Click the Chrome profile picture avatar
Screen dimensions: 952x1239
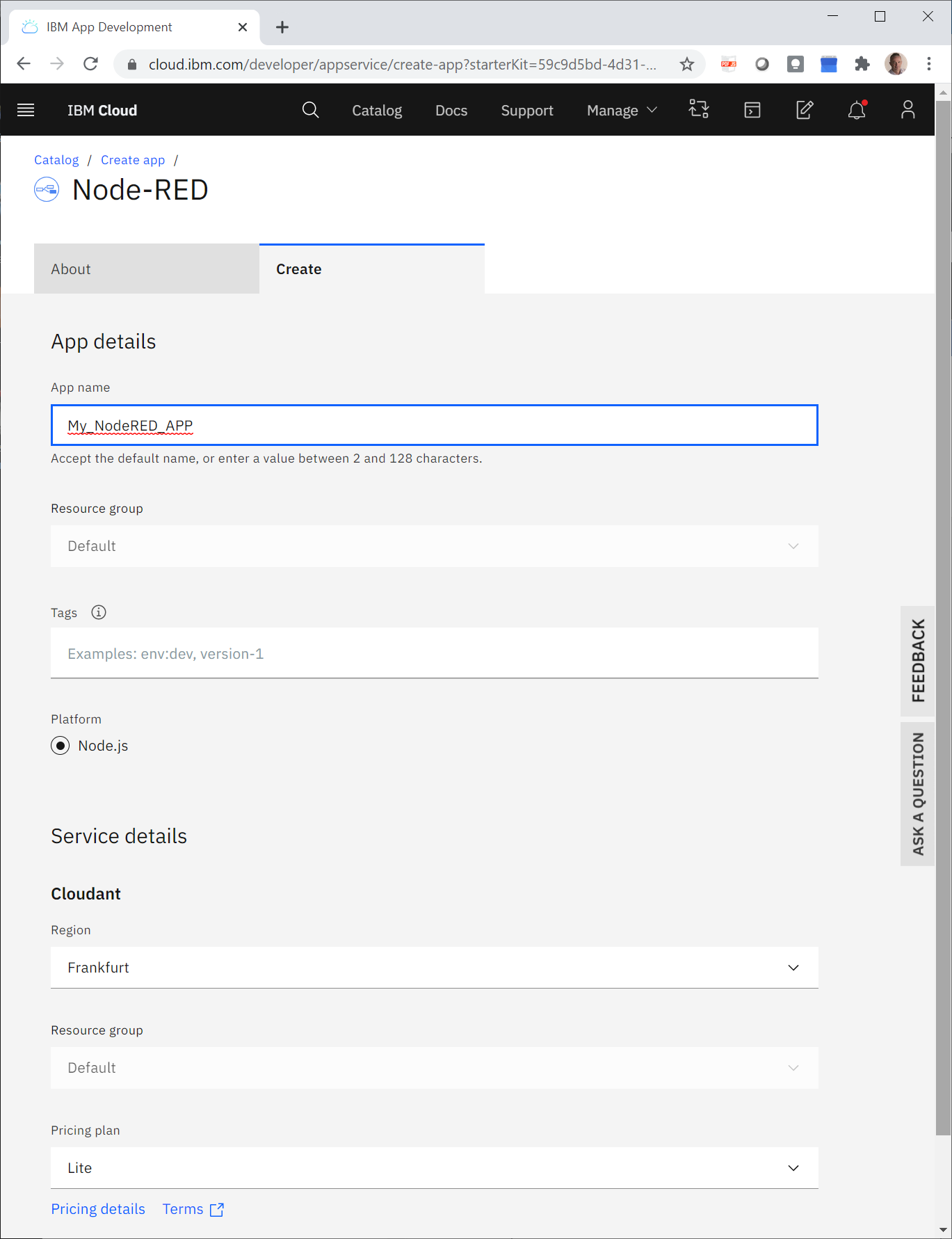[x=896, y=64]
